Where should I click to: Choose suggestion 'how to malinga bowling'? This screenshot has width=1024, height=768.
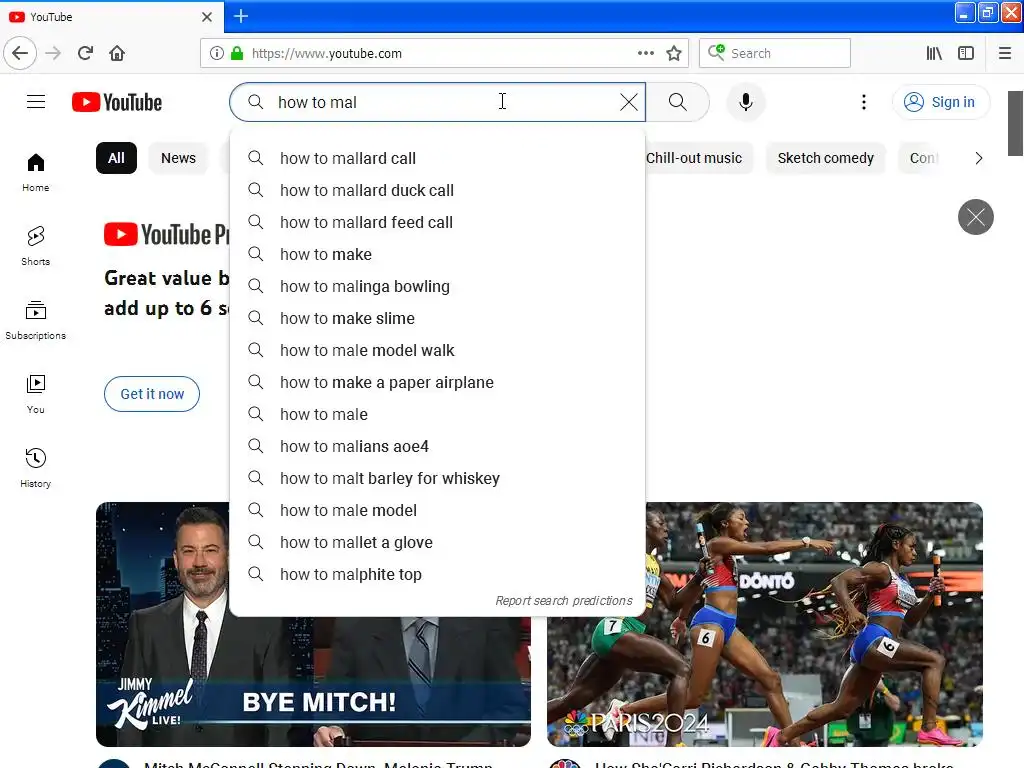pos(438,286)
